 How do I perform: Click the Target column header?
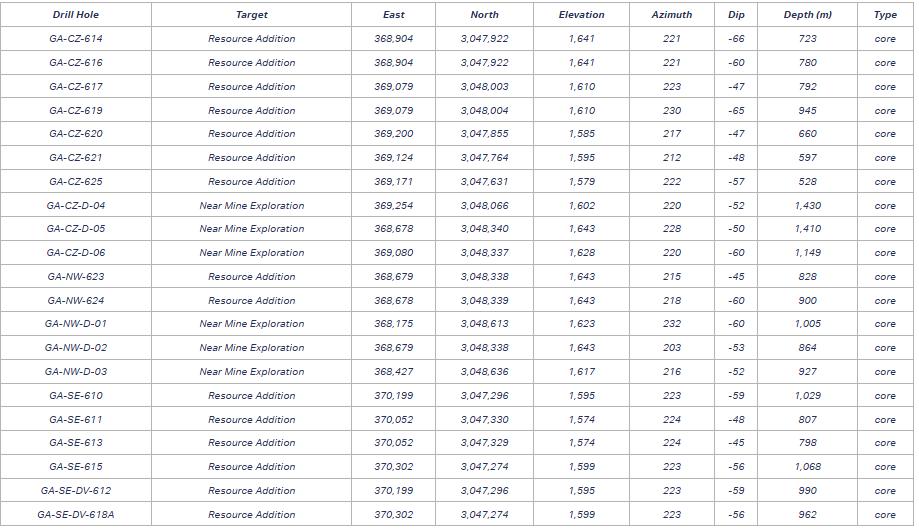click(x=251, y=15)
